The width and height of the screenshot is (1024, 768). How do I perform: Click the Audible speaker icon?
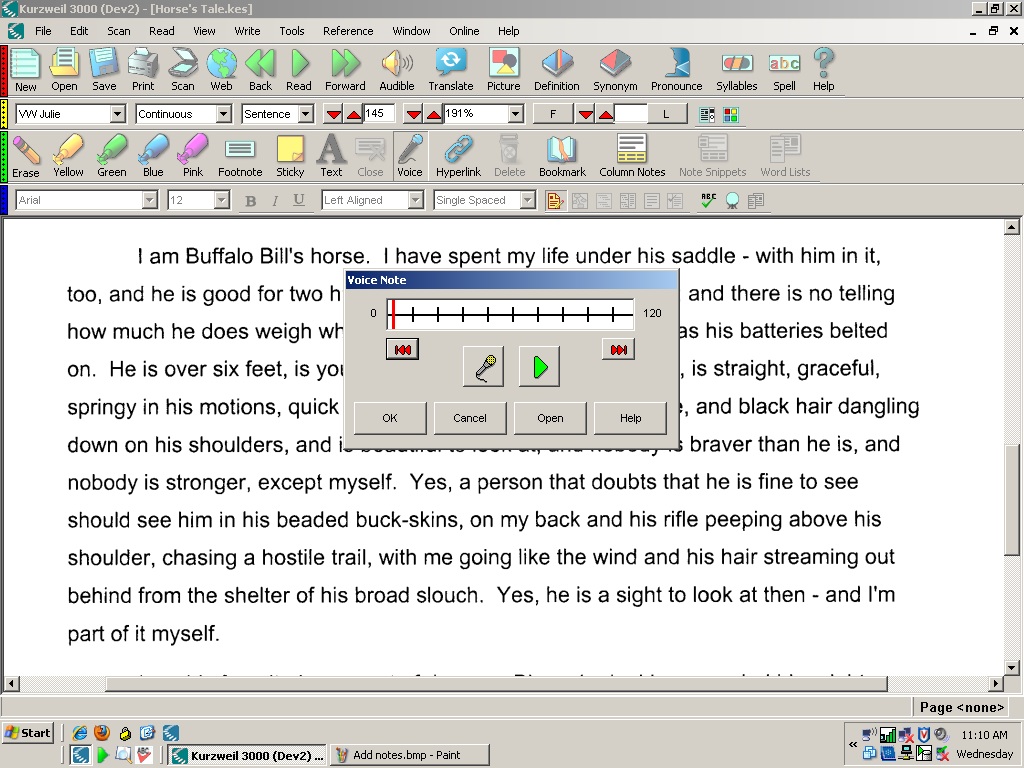pyautogui.click(x=396, y=65)
